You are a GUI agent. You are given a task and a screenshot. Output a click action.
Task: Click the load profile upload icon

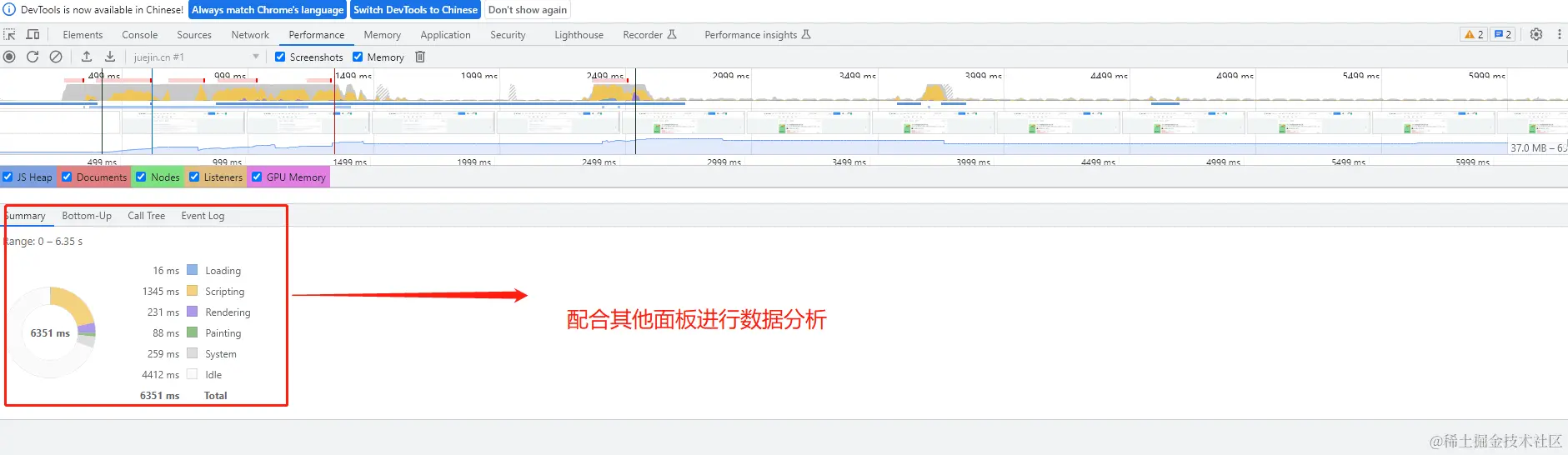click(x=87, y=57)
